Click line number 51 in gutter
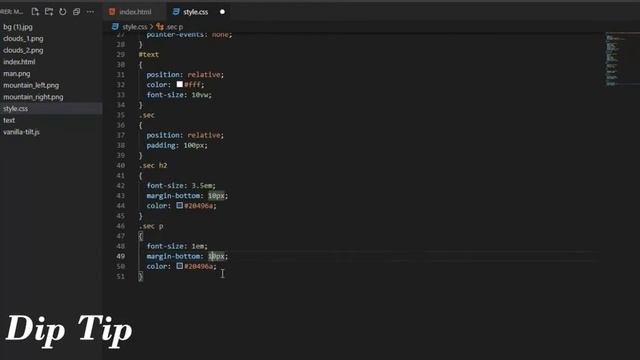Image resolution: width=640 pixels, height=360 pixels. (x=120, y=276)
